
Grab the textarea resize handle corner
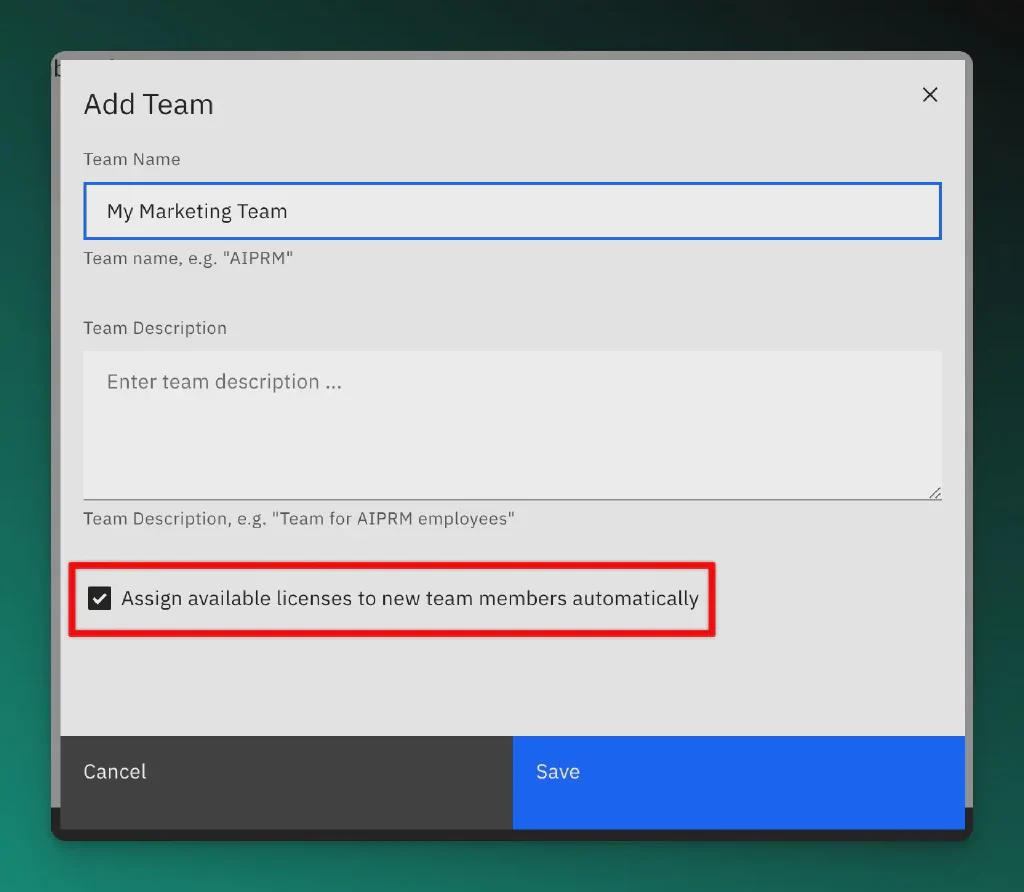coord(934,492)
